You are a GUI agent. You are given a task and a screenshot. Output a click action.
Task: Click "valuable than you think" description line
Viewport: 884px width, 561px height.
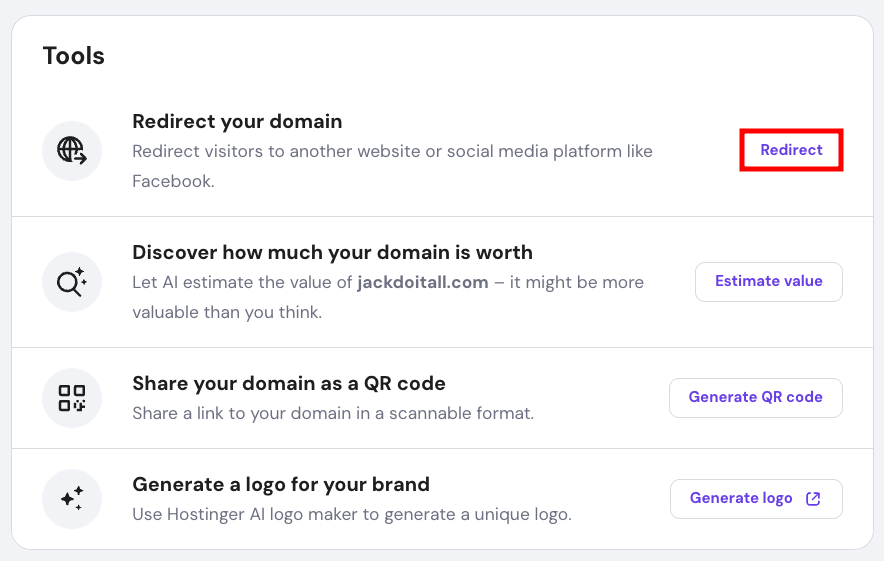click(x=230, y=312)
